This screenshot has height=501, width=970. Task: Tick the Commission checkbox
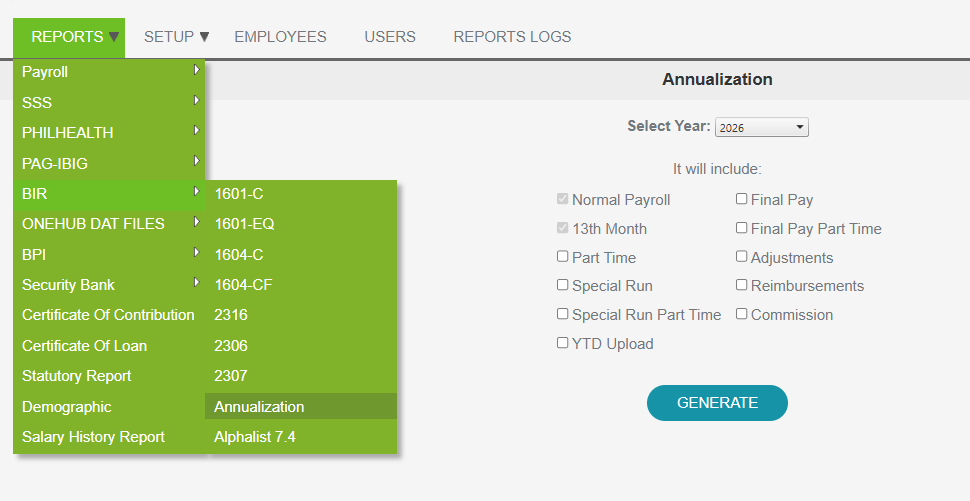point(742,314)
